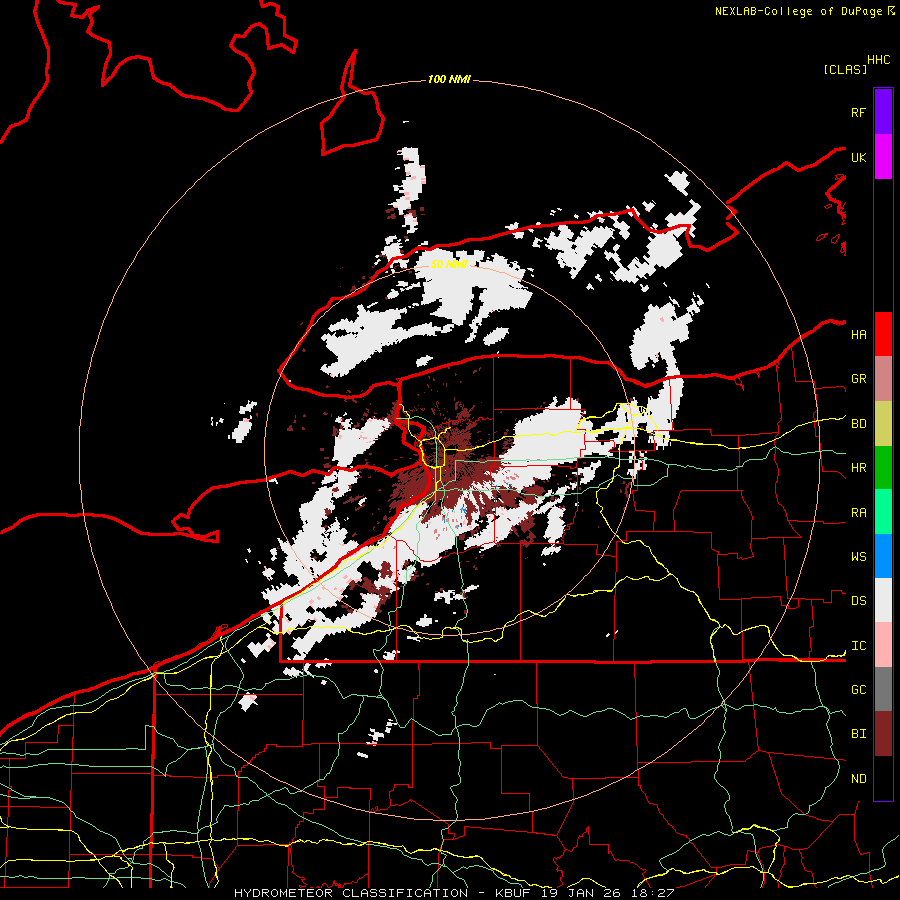This screenshot has height=900, width=900.
Task: Click the HHC product label
Action: 879,60
